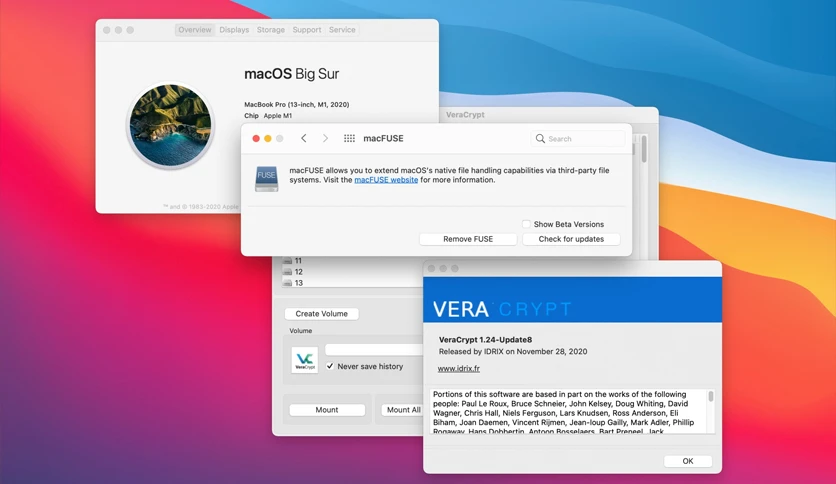Image resolution: width=836 pixels, height=484 pixels.
Task: Click the VeraCrypt drive list scrollbar
Action: 644,149
